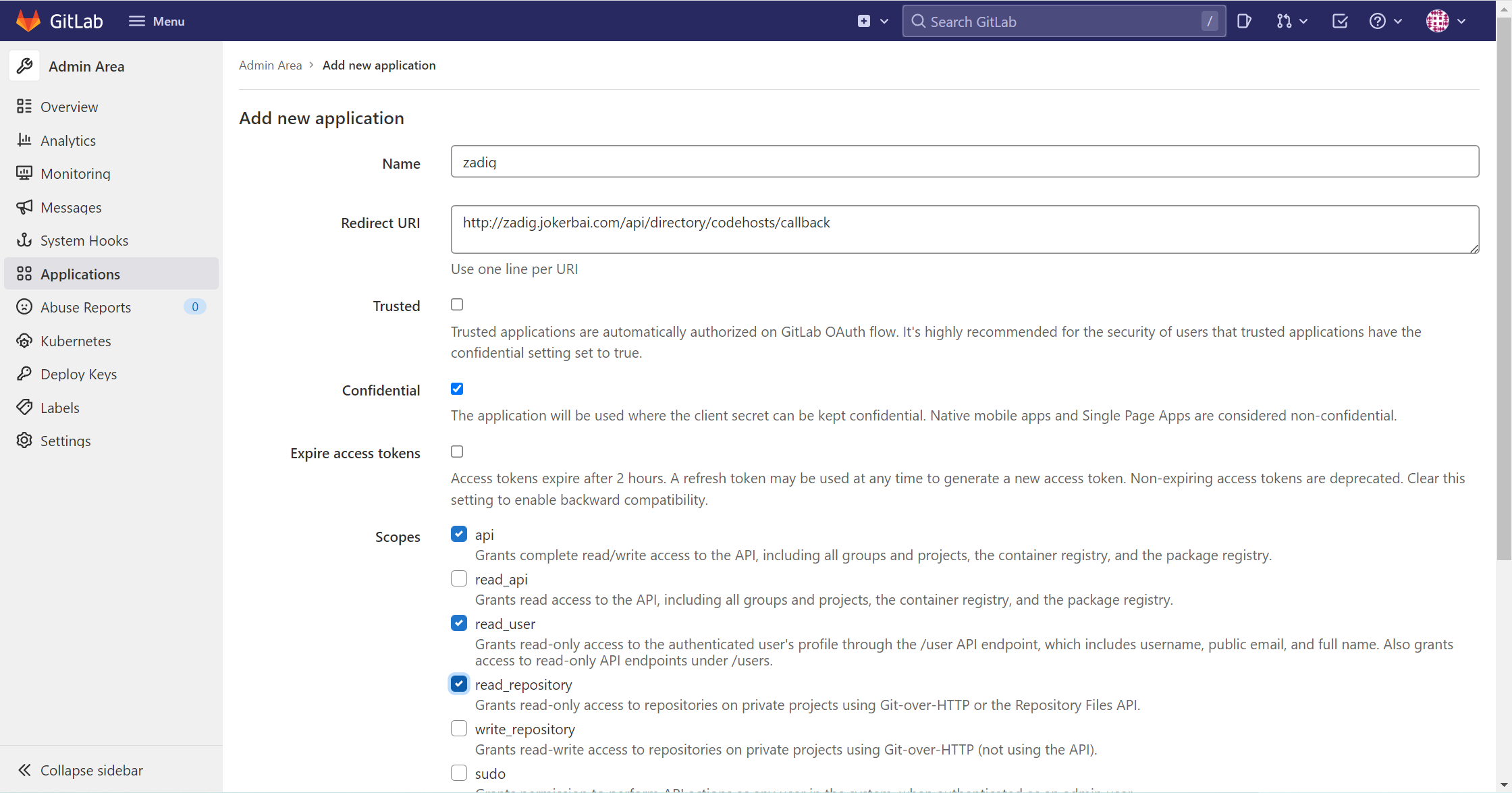Click the GitLab fox logo
The height and width of the screenshot is (793, 1512).
(28, 21)
